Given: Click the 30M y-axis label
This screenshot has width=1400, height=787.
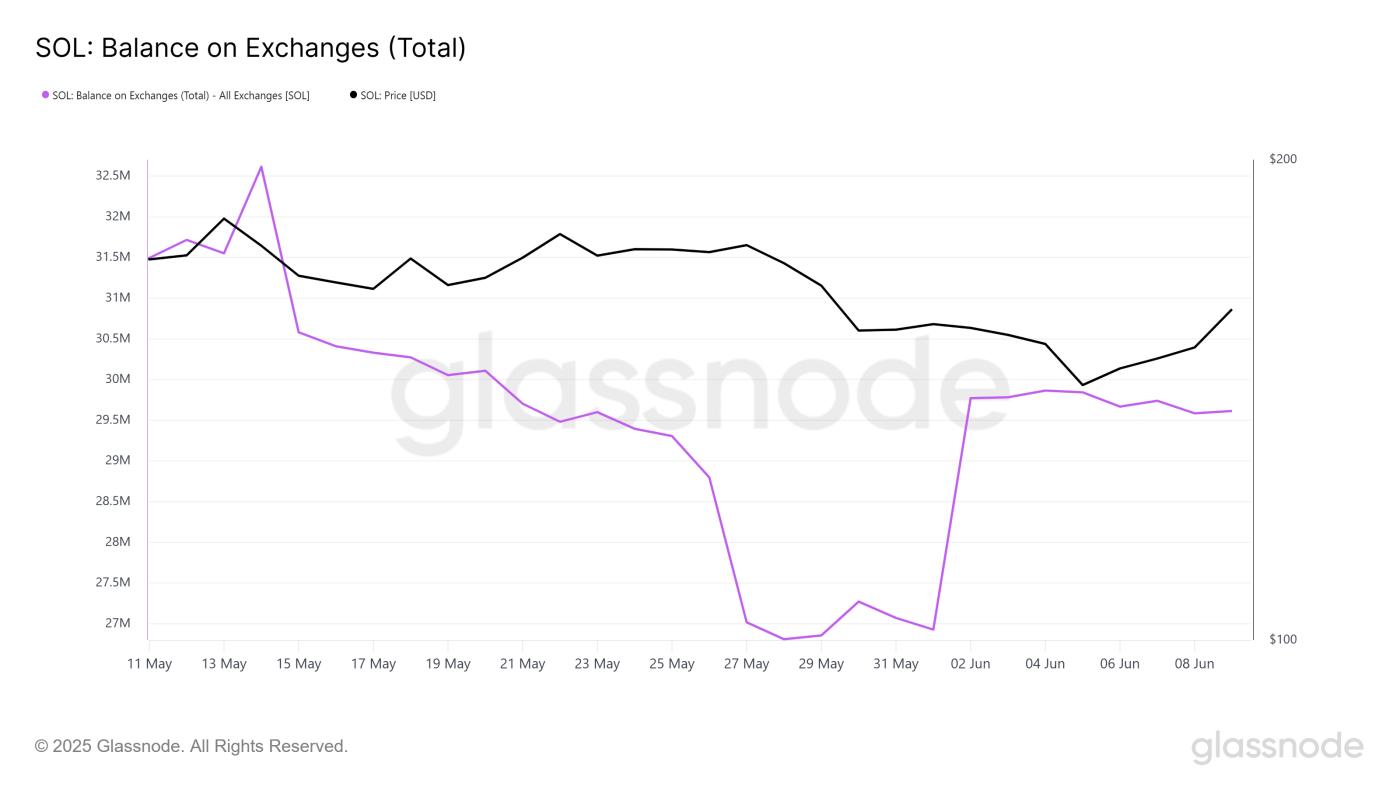Looking at the screenshot, I should 119,379.
